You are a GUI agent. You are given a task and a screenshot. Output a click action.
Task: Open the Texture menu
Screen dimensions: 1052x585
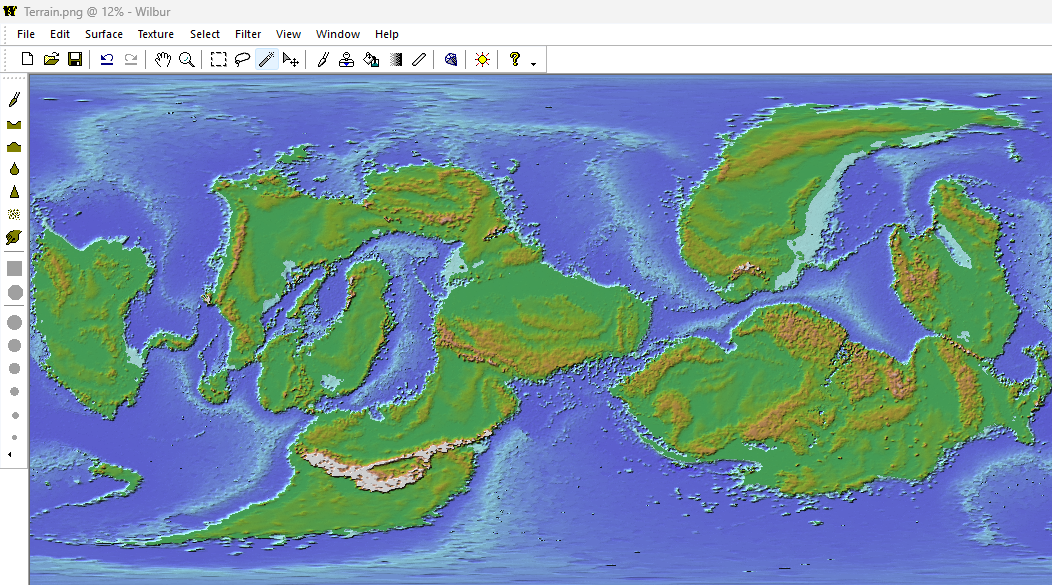[156, 34]
